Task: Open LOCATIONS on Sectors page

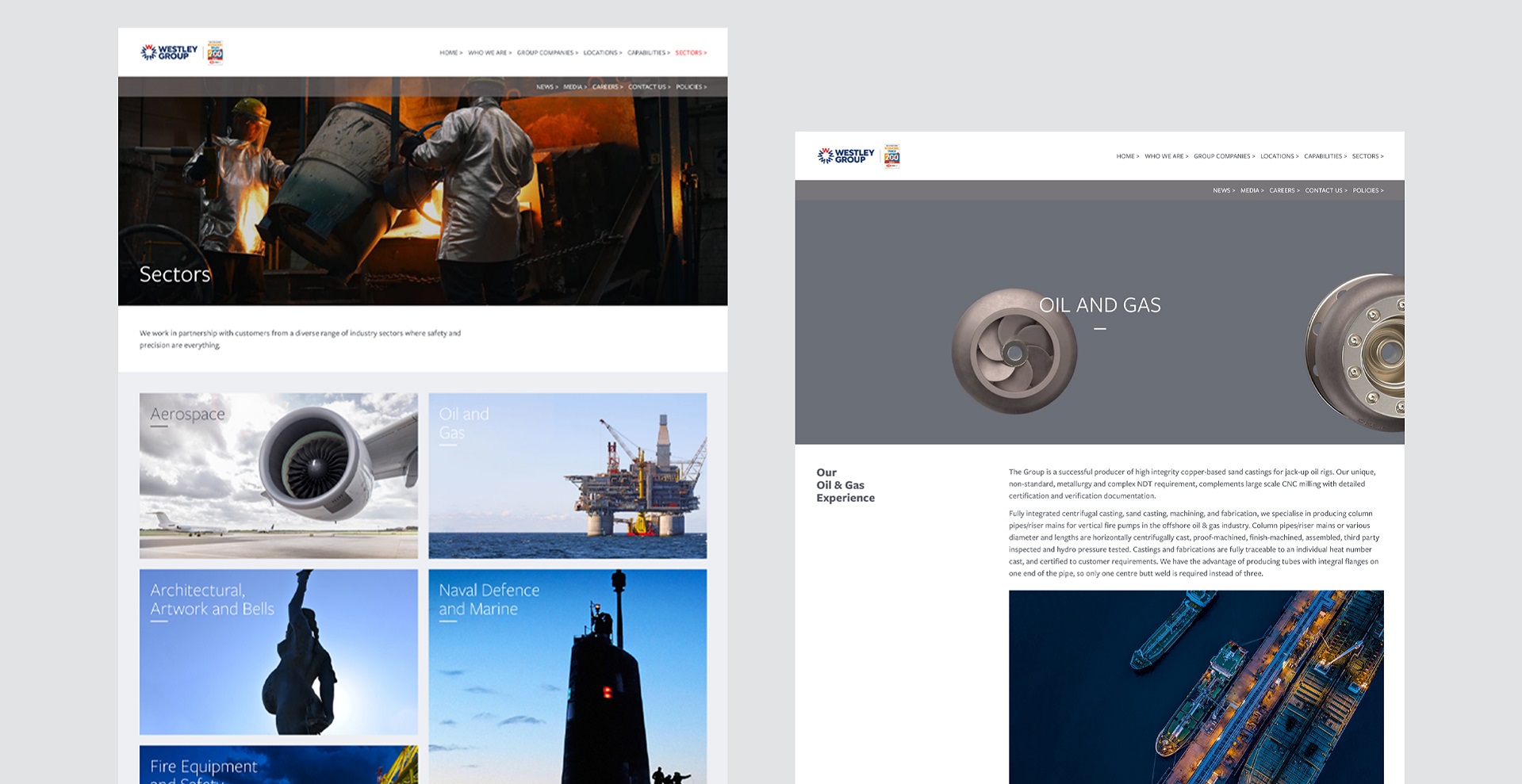Action: [x=603, y=53]
